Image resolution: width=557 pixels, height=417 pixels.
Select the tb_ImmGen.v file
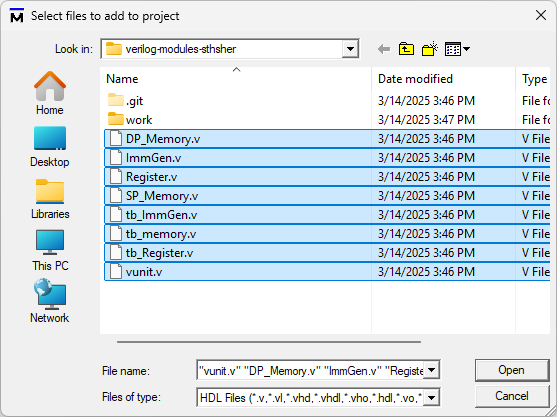coord(327,215)
